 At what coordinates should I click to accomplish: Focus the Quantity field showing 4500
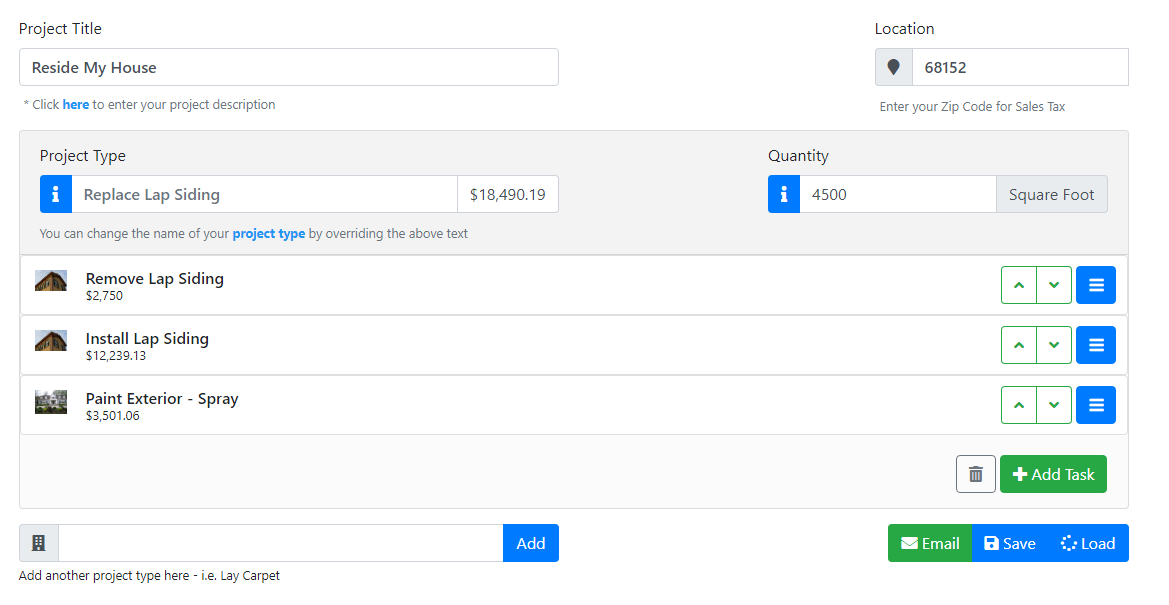(x=898, y=195)
